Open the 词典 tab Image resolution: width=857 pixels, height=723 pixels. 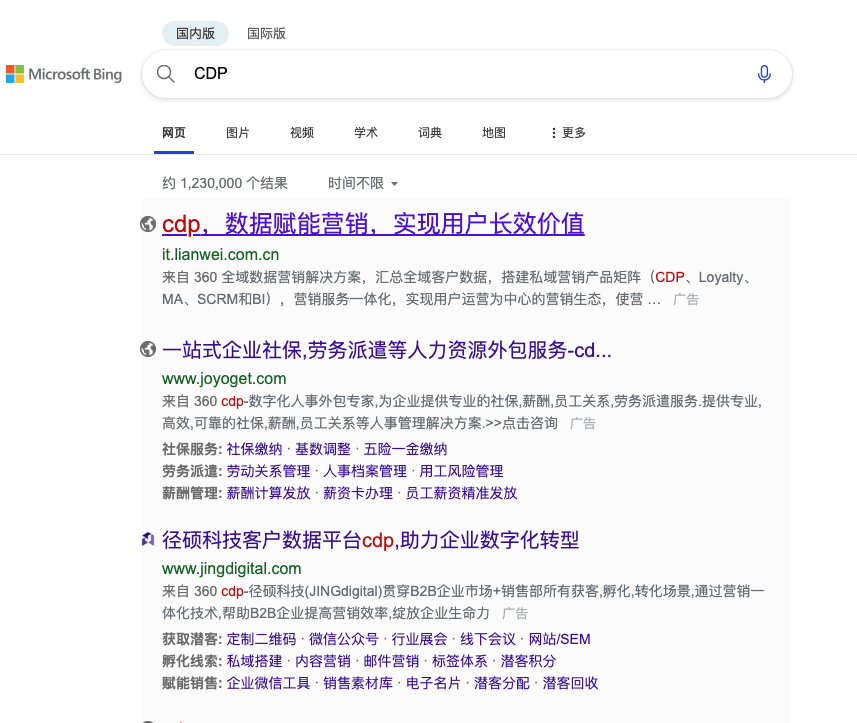point(430,133)
